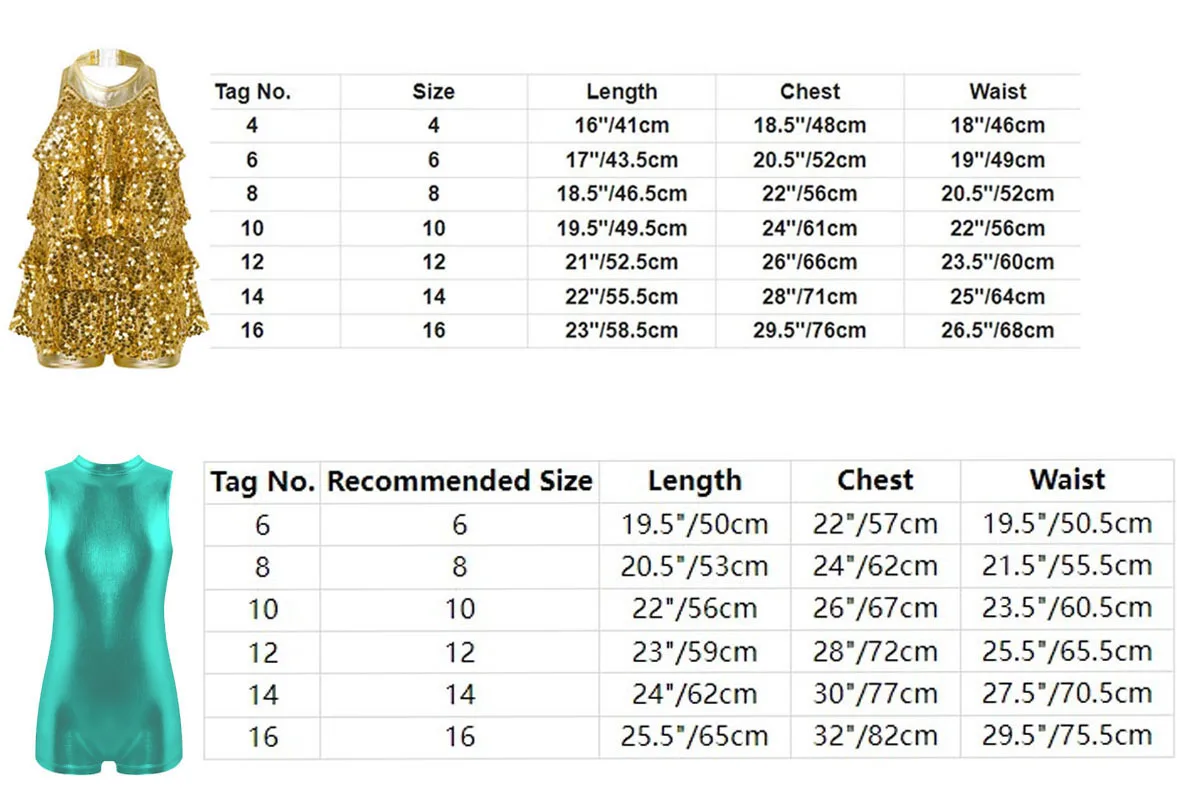1200x800 pixels.
Task: Select the 32"/82cm chest cell
Action: [x=875, y=737]
